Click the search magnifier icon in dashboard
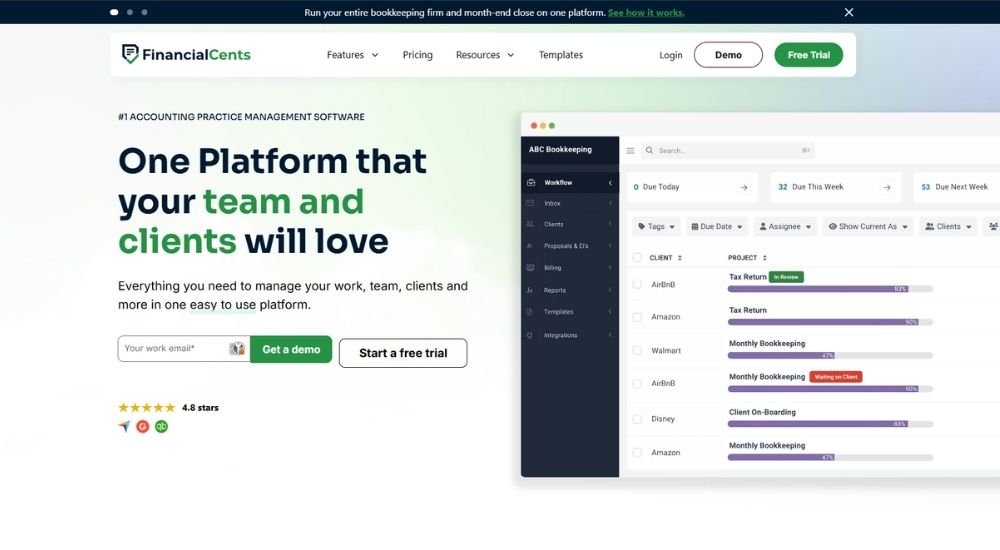The image size is (1000, 550). pyautogui.click(x=649, y=151)
